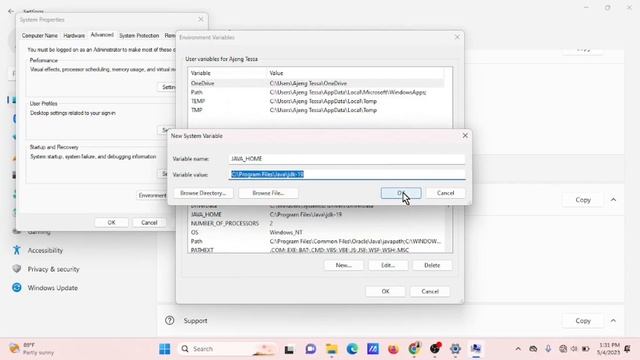Close the System Properties window
The width and height of the screenshot is (640, 360).
[201, 19]
